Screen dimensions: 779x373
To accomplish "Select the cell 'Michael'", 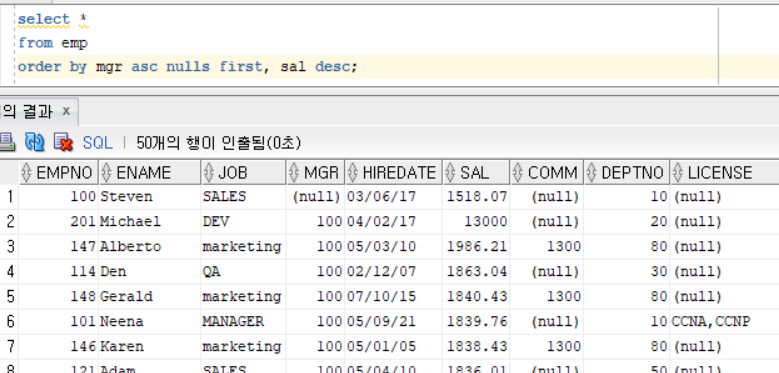I will pyautogui.click(x=150, y=222).
